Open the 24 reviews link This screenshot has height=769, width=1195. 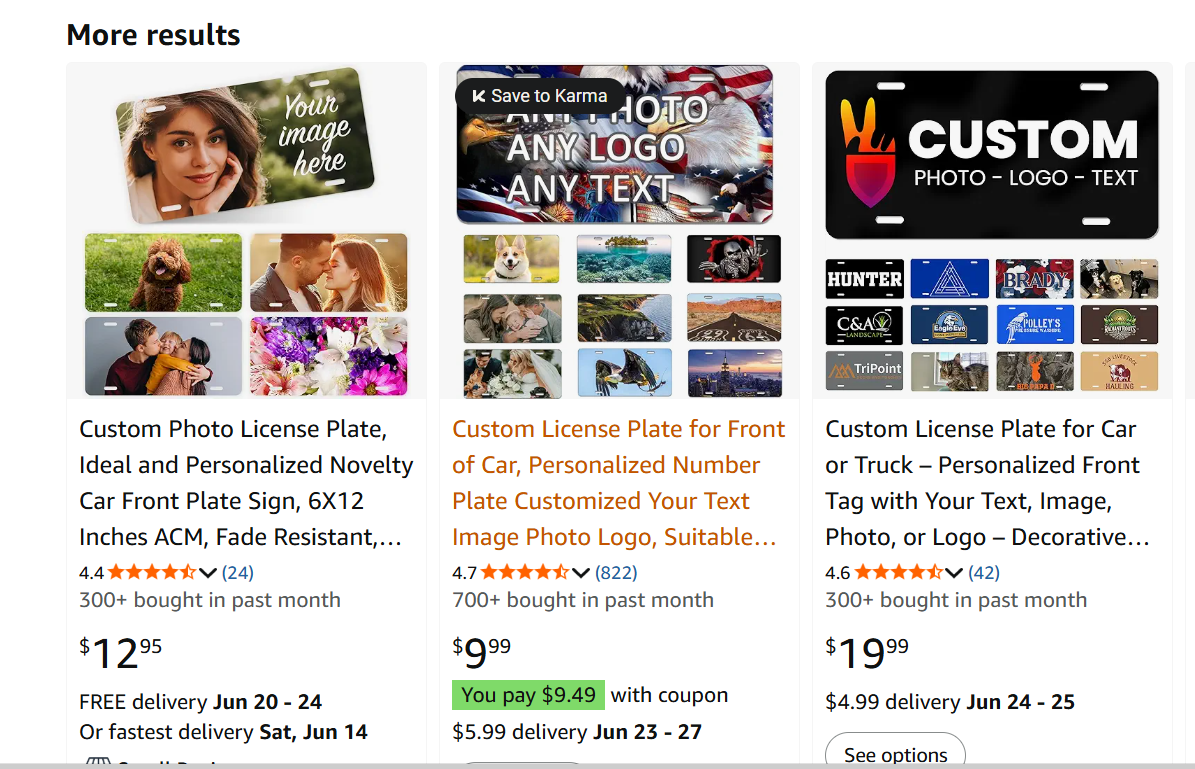coord(238,573)
